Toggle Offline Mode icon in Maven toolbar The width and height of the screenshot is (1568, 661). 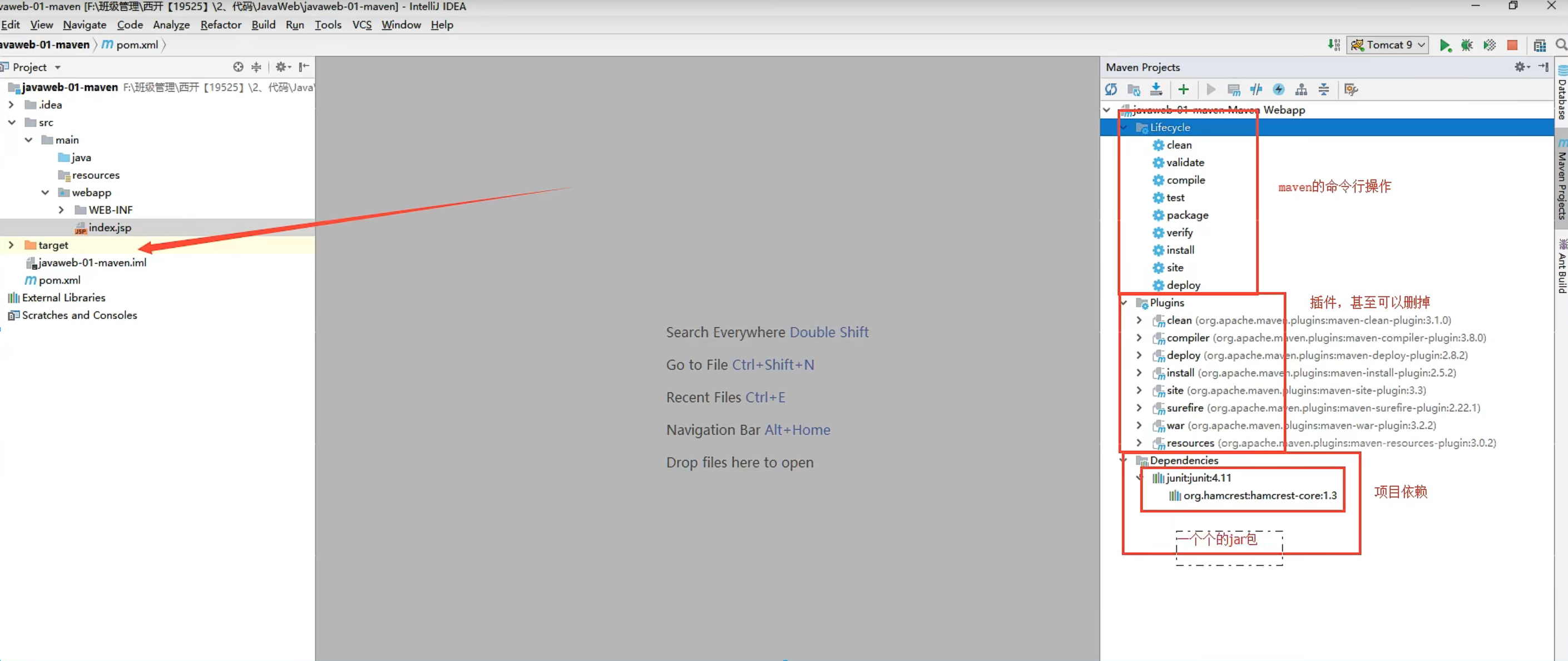[1257, 90]
